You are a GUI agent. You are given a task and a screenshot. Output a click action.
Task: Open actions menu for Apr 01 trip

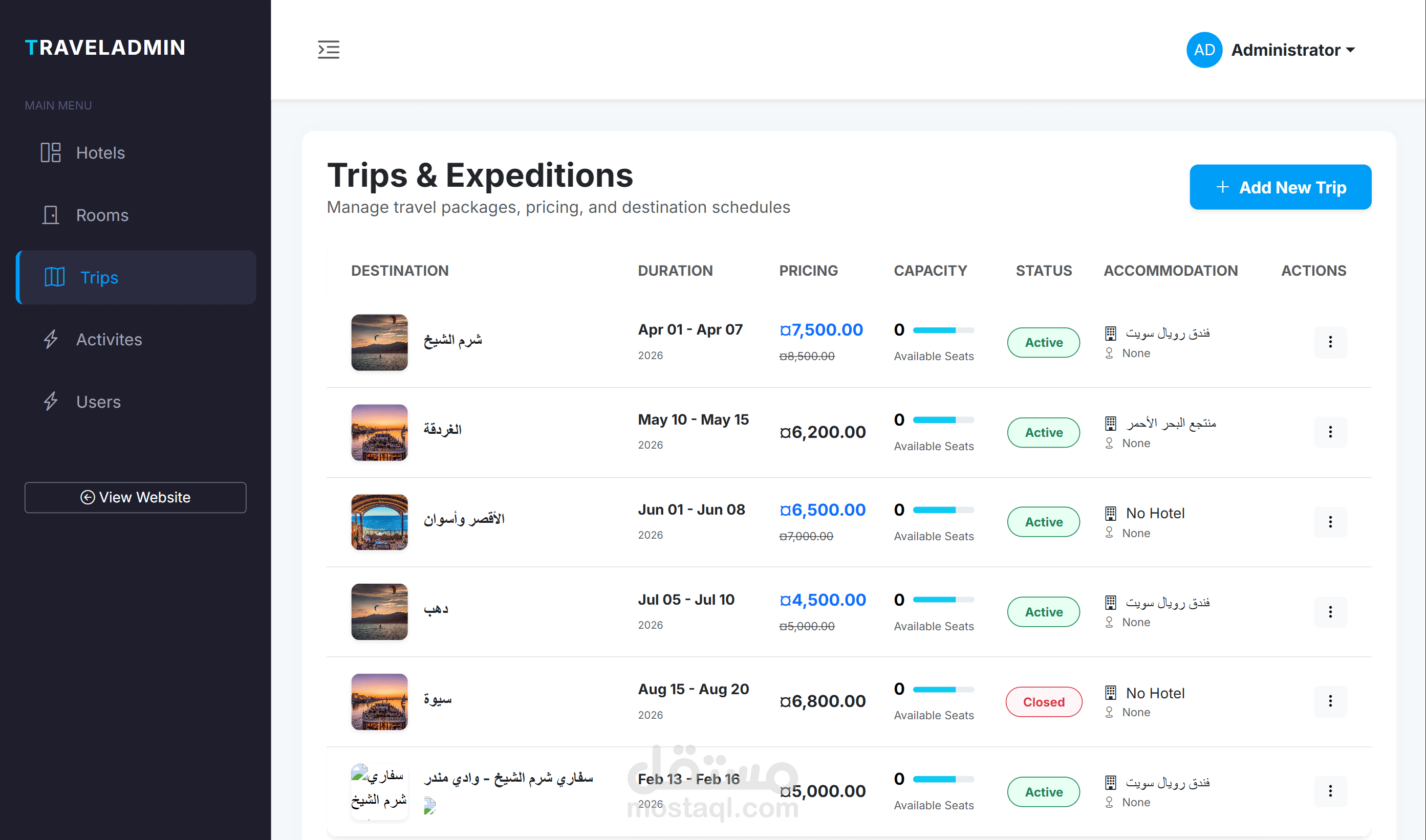coord(1330,342)
